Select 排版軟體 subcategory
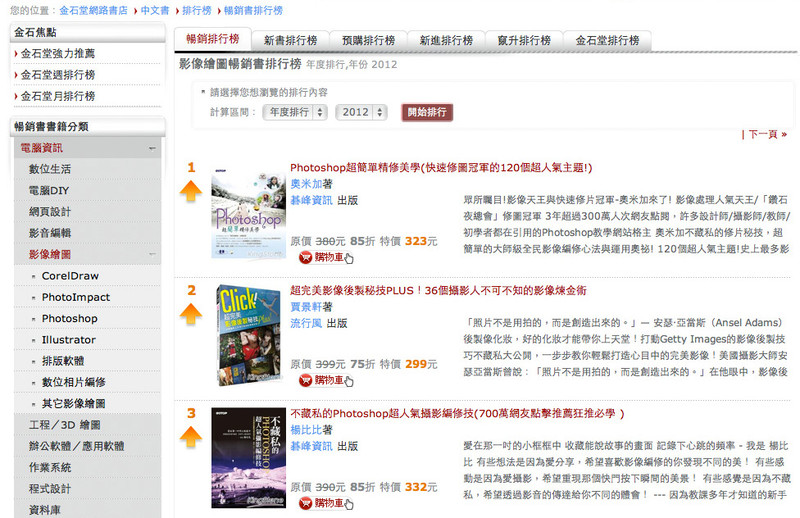 tap(63, 361)
